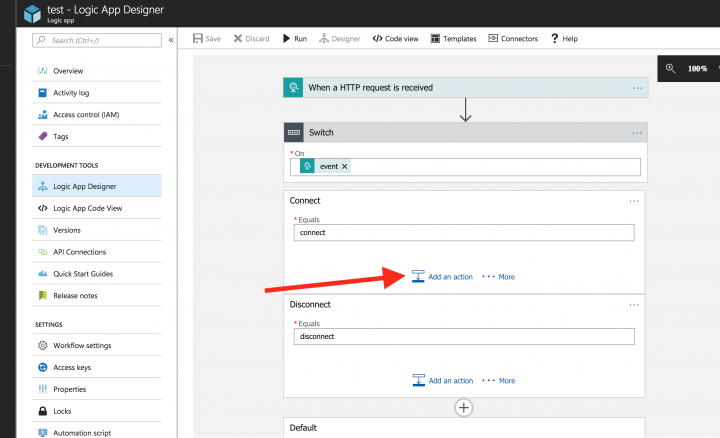Add an action in Connect case
This screenshot has height=438, width=720.
click(442, 276)
